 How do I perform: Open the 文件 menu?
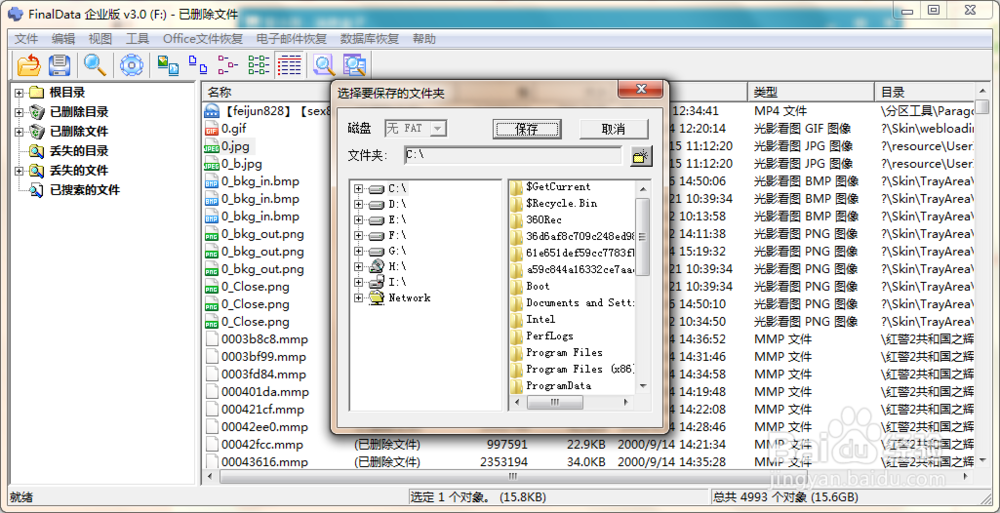pos(26,38)
